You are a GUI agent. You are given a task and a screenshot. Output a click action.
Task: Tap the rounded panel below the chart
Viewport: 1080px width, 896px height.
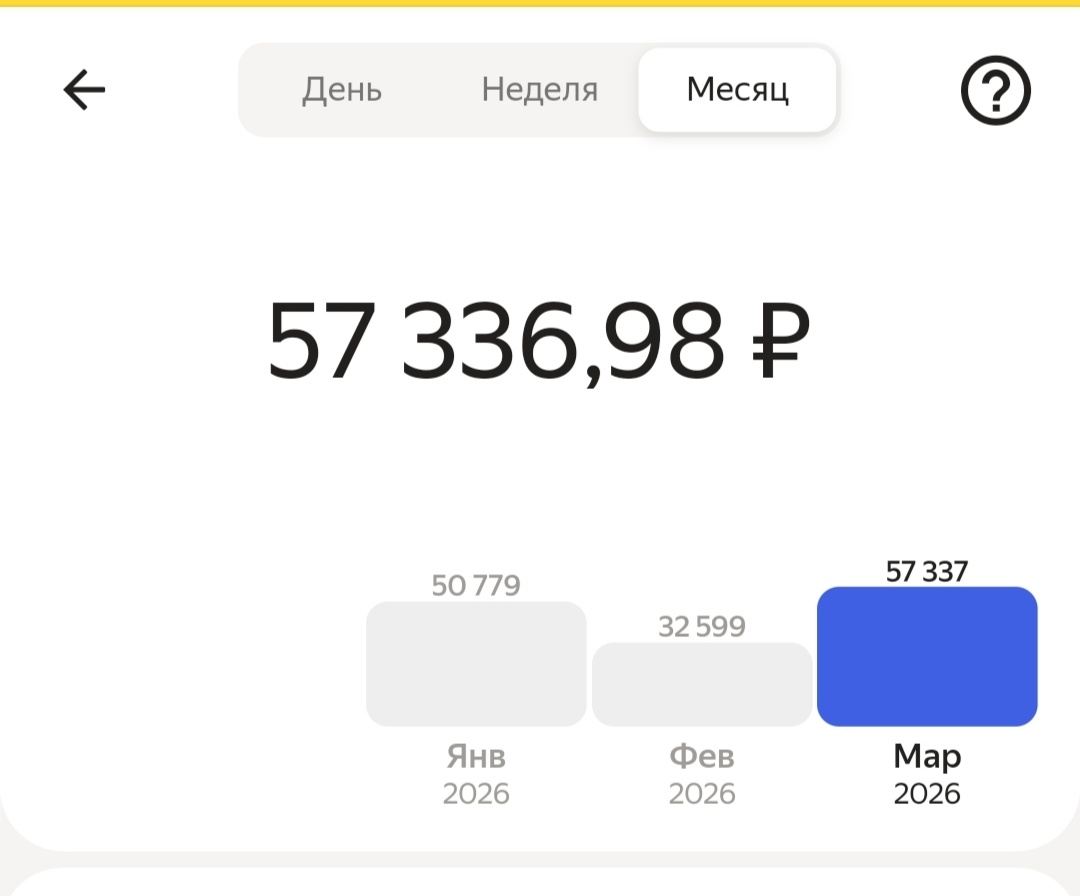(x=540, y=880)
